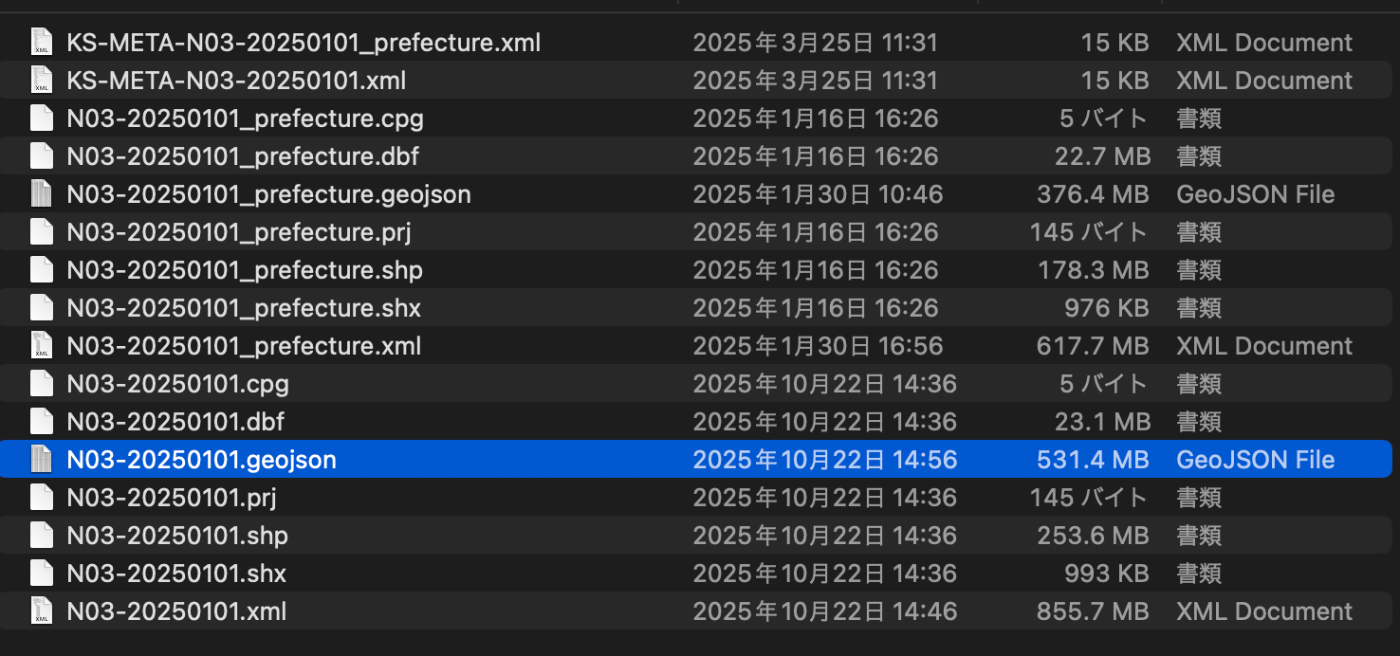Click the N03-20250101.dbf file icon
Viewport: 1400px width, 656px height.
pos(41,422)
